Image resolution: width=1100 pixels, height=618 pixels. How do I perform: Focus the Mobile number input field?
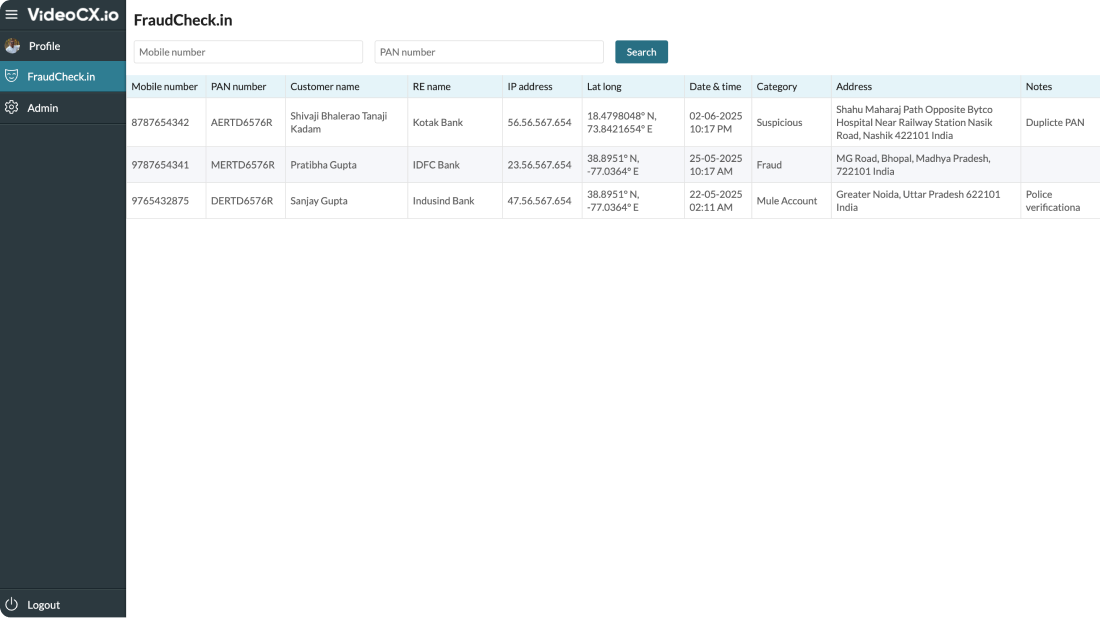pos(248,52)
